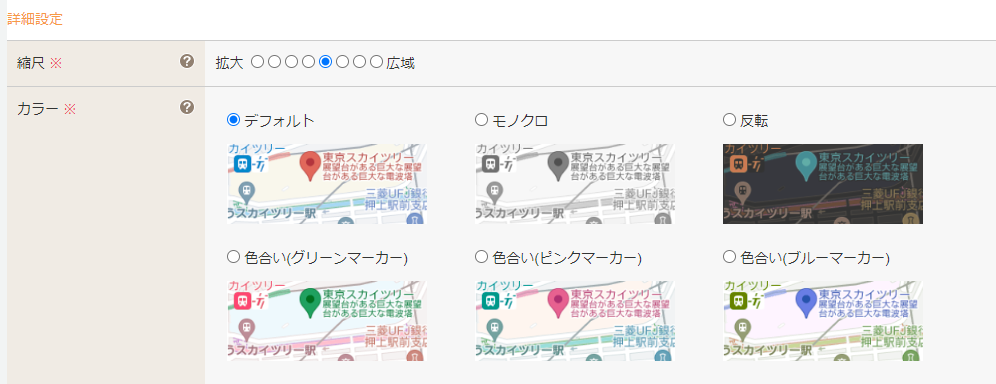Screen dimensions: 996x384
Task: Click the green marker map thumbnail
Action: [x=326, y=321]
